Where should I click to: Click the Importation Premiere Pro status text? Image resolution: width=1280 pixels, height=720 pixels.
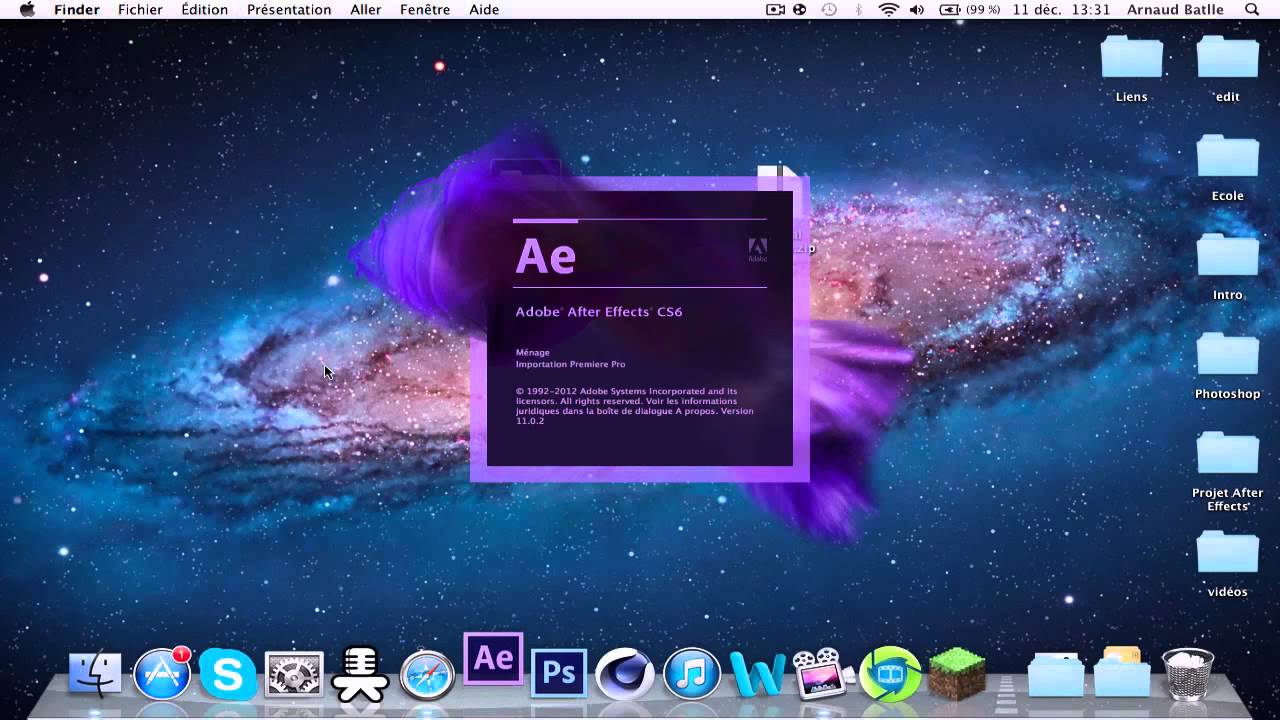(x=570, y=365)
